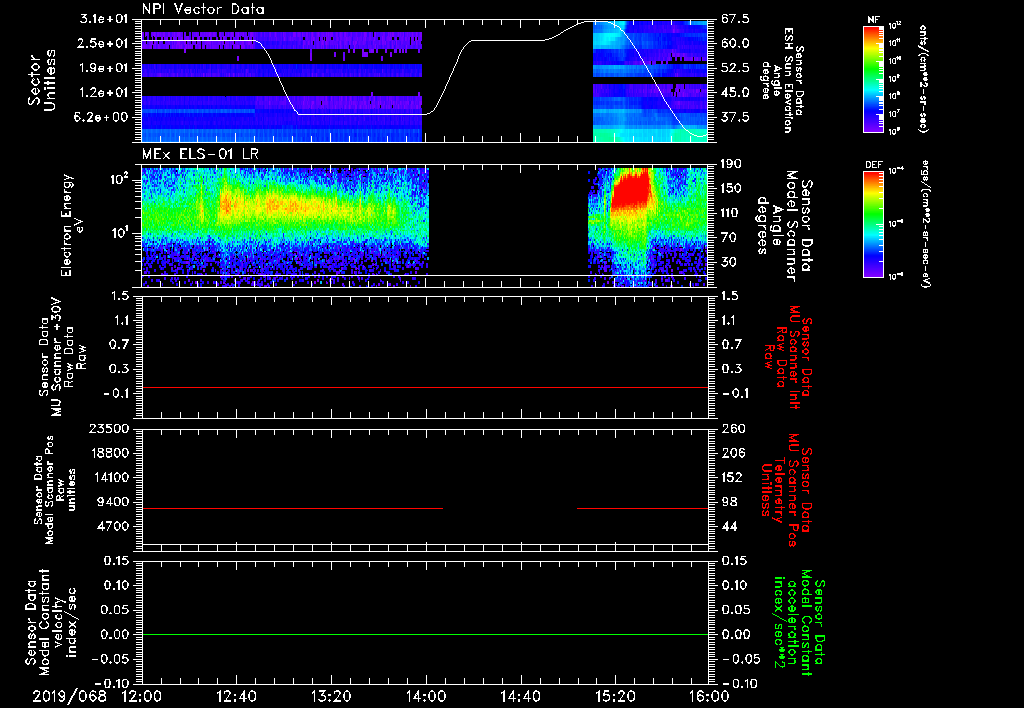Click the NF flux color bar
Image resolution: width=1024 pixels, height=708 pixels.
tap(874, 78)
